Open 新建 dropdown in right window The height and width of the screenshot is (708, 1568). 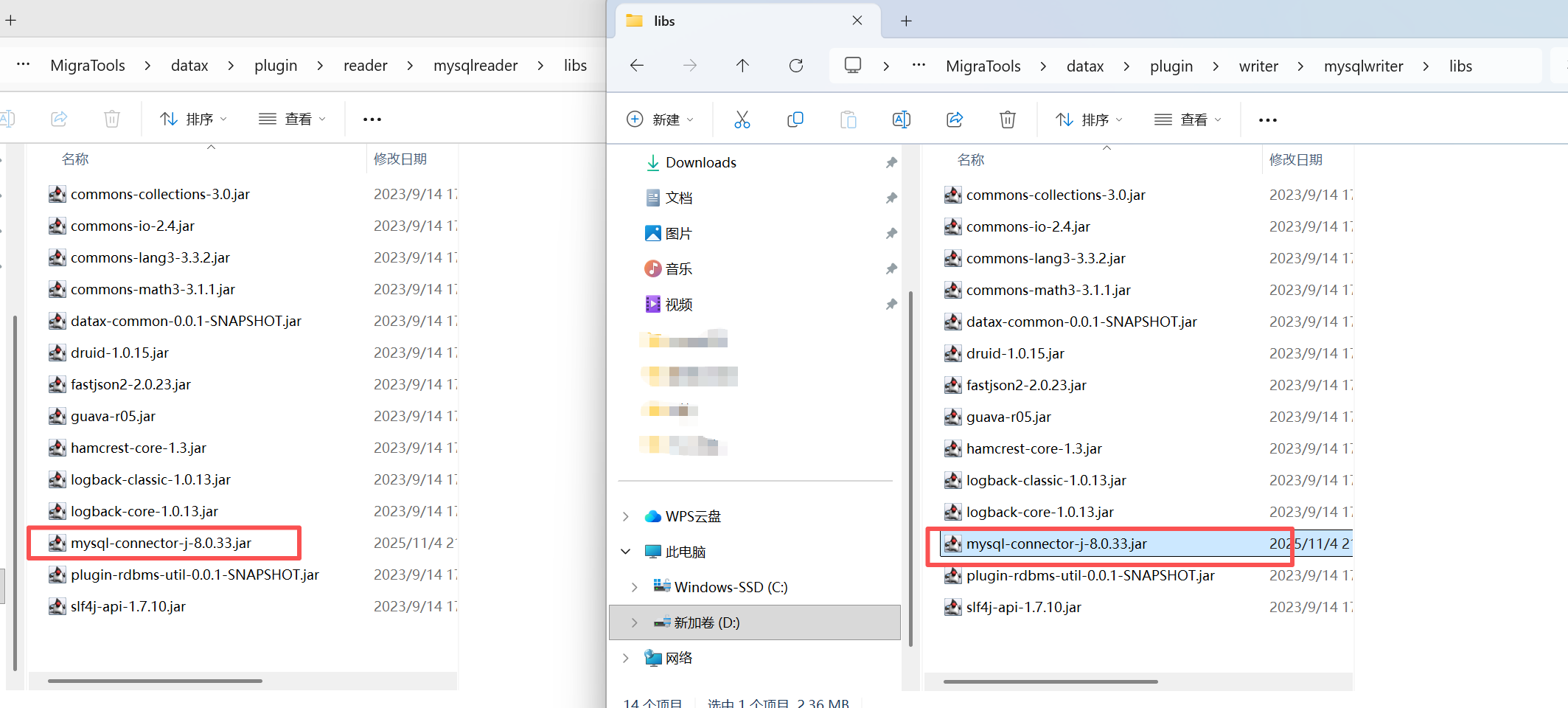point(661,119)
